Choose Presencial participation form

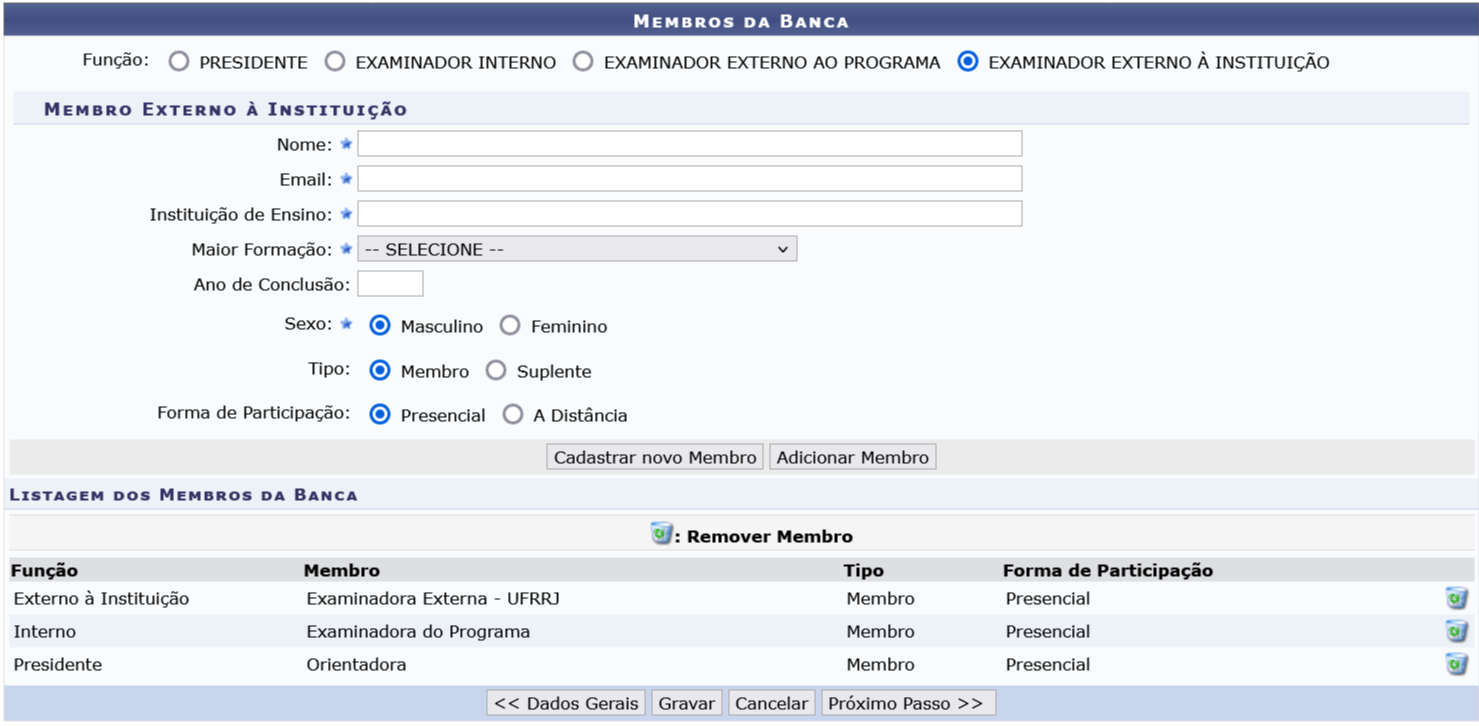[380, 415]
